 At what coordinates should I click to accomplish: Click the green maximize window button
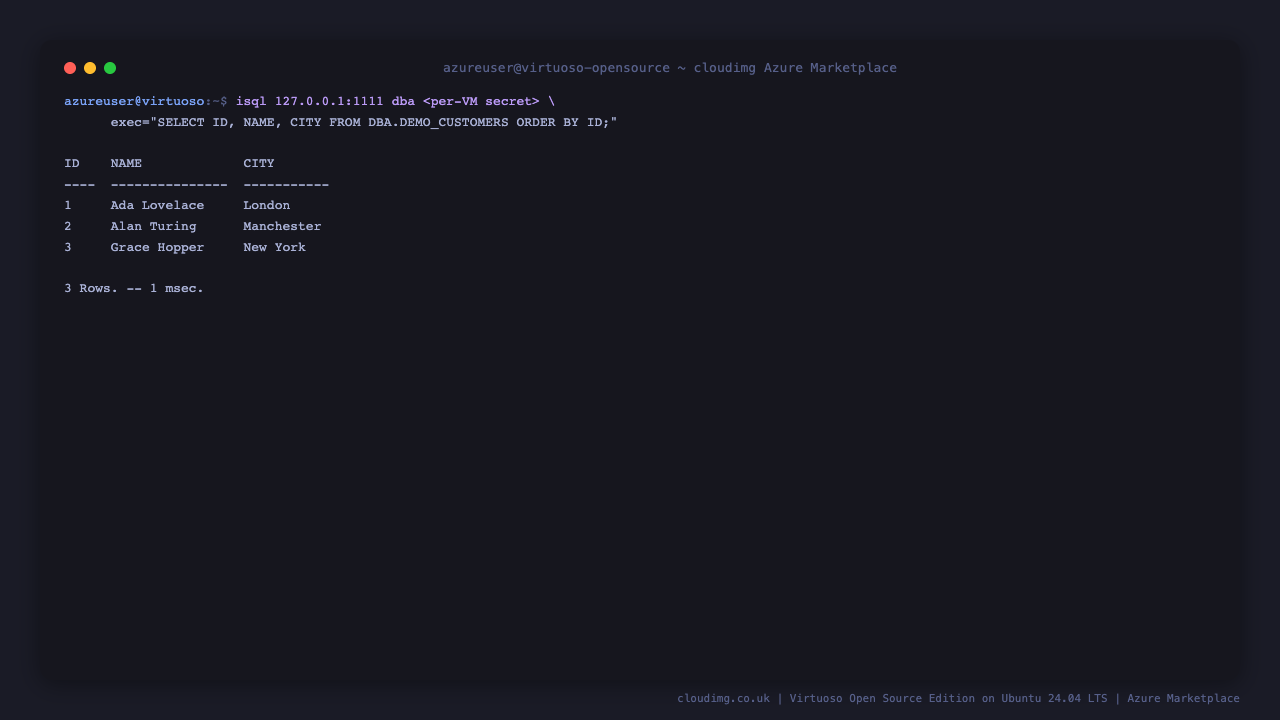pyautogui.click(x=110, y=68)
